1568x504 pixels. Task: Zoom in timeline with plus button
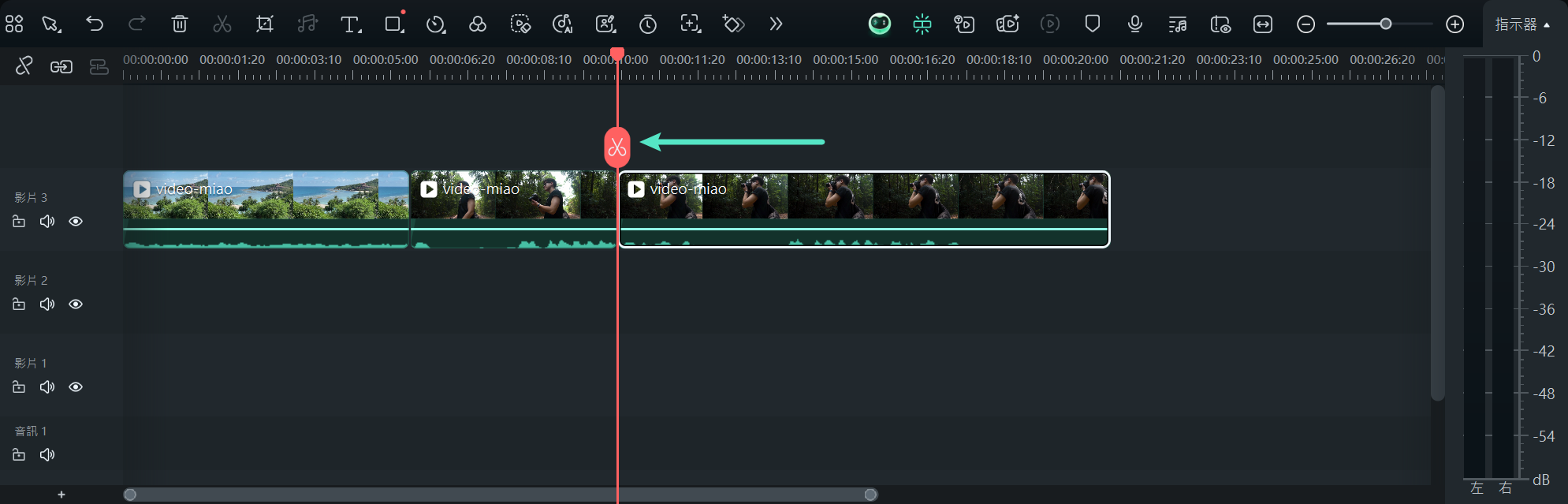pyautogui.click(x=1455, y=24)
